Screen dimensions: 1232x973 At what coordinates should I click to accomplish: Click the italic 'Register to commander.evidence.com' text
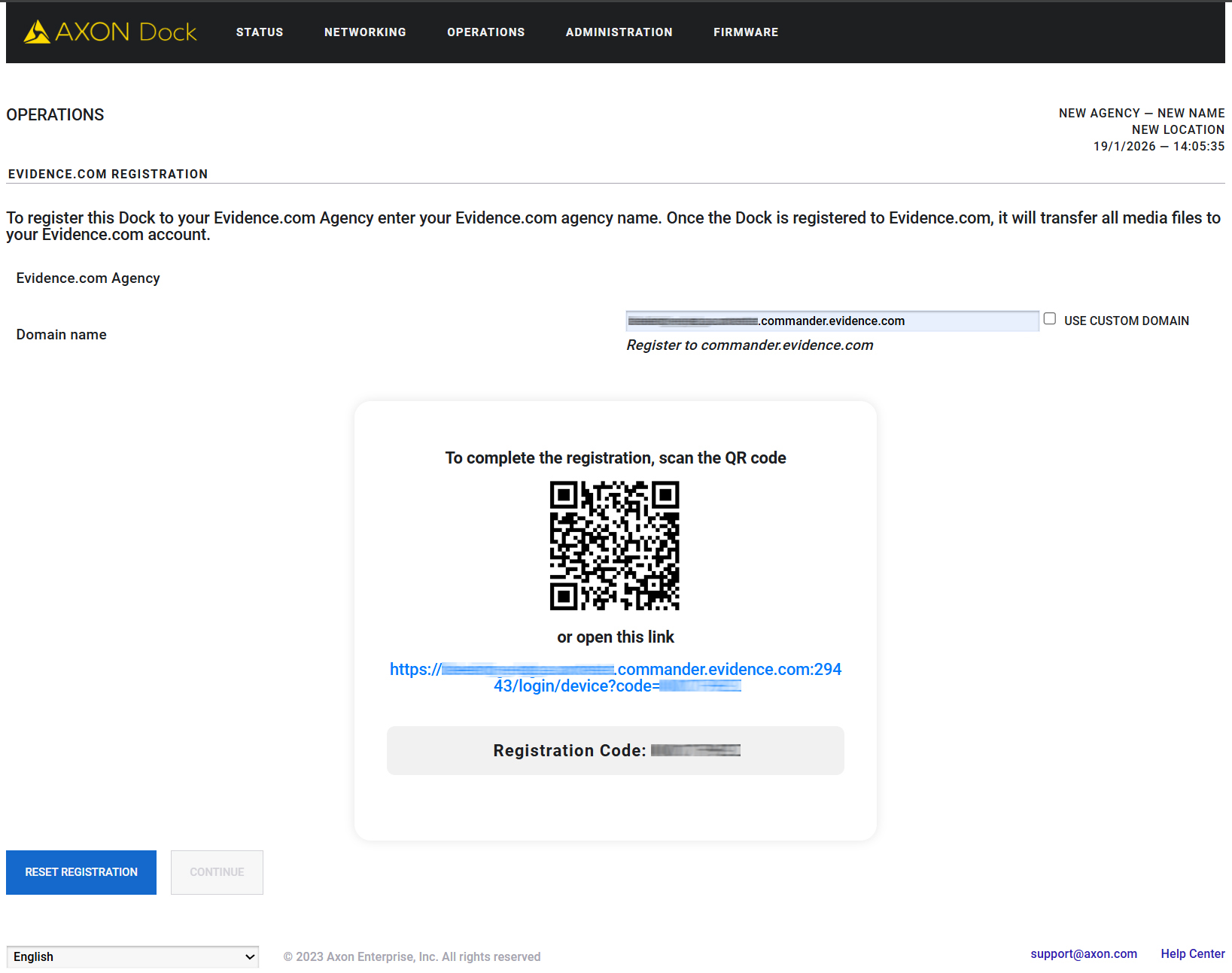[x=750, y=345]
